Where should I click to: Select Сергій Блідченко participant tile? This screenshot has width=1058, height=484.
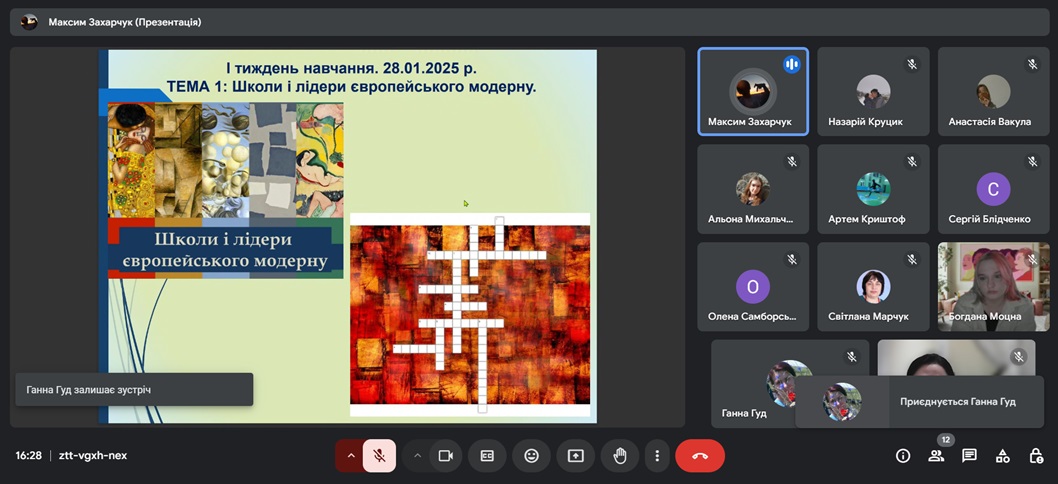993,189
